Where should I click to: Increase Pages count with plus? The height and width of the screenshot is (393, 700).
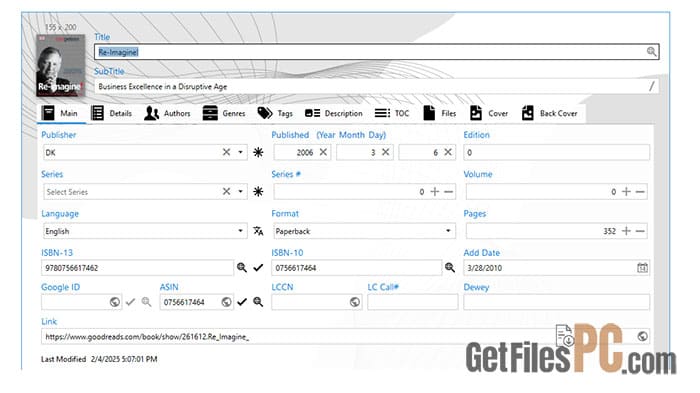coord(626,231)
